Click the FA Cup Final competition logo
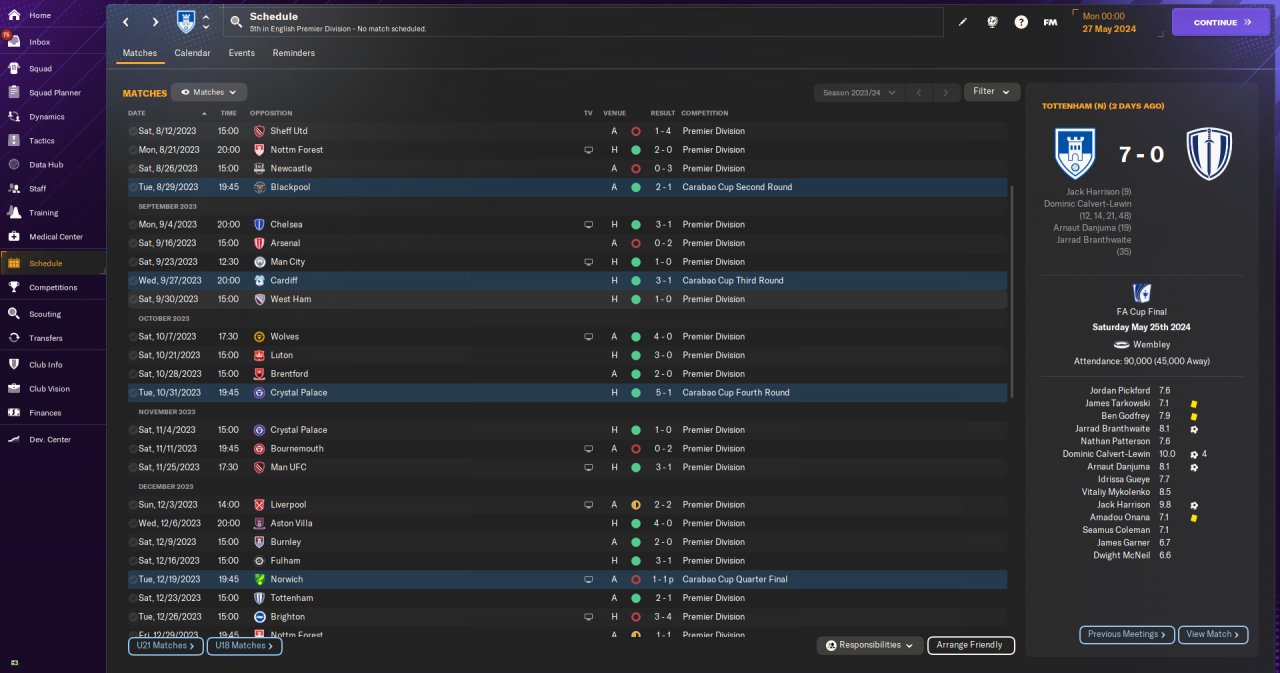 point(1141,293)
